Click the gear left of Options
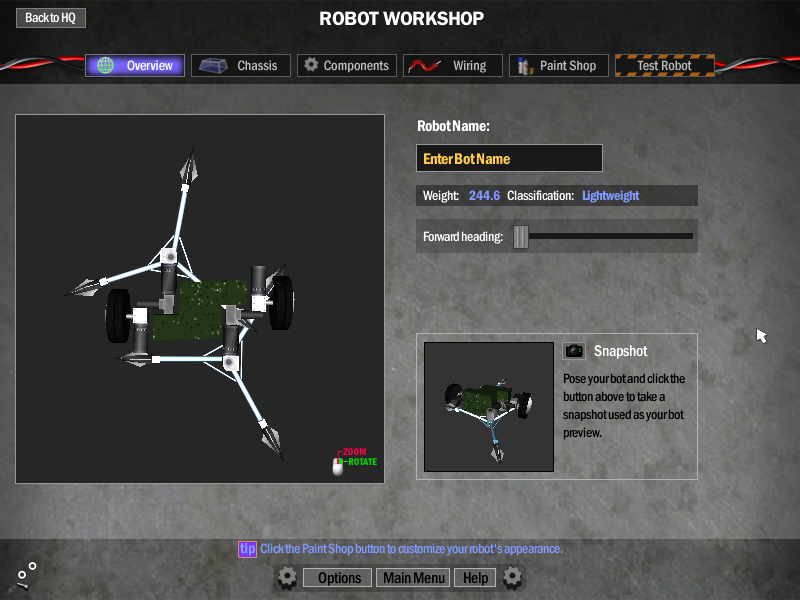The image size is (800, 600). (287, 578)
